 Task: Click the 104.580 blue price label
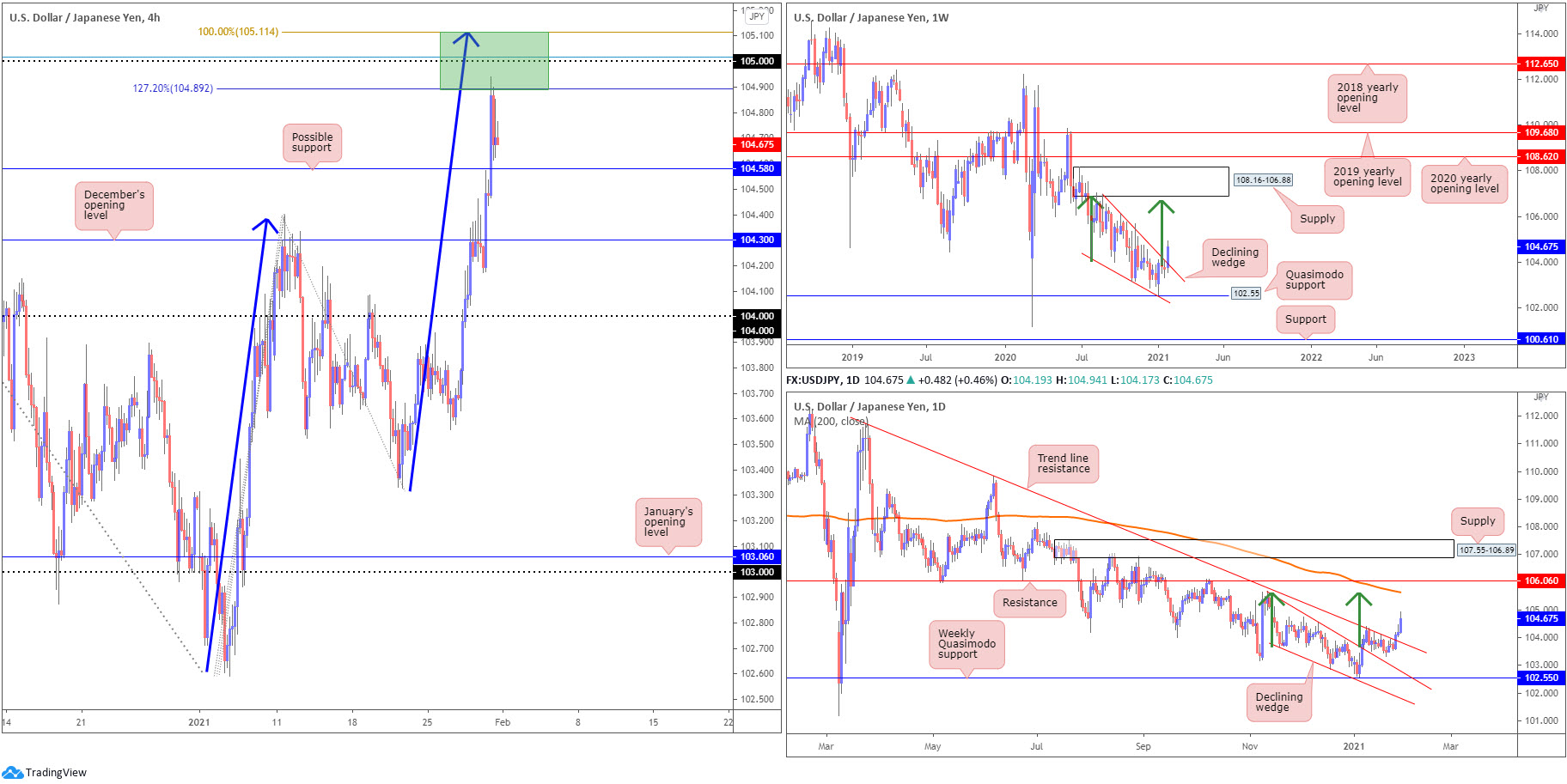point(757,168)
